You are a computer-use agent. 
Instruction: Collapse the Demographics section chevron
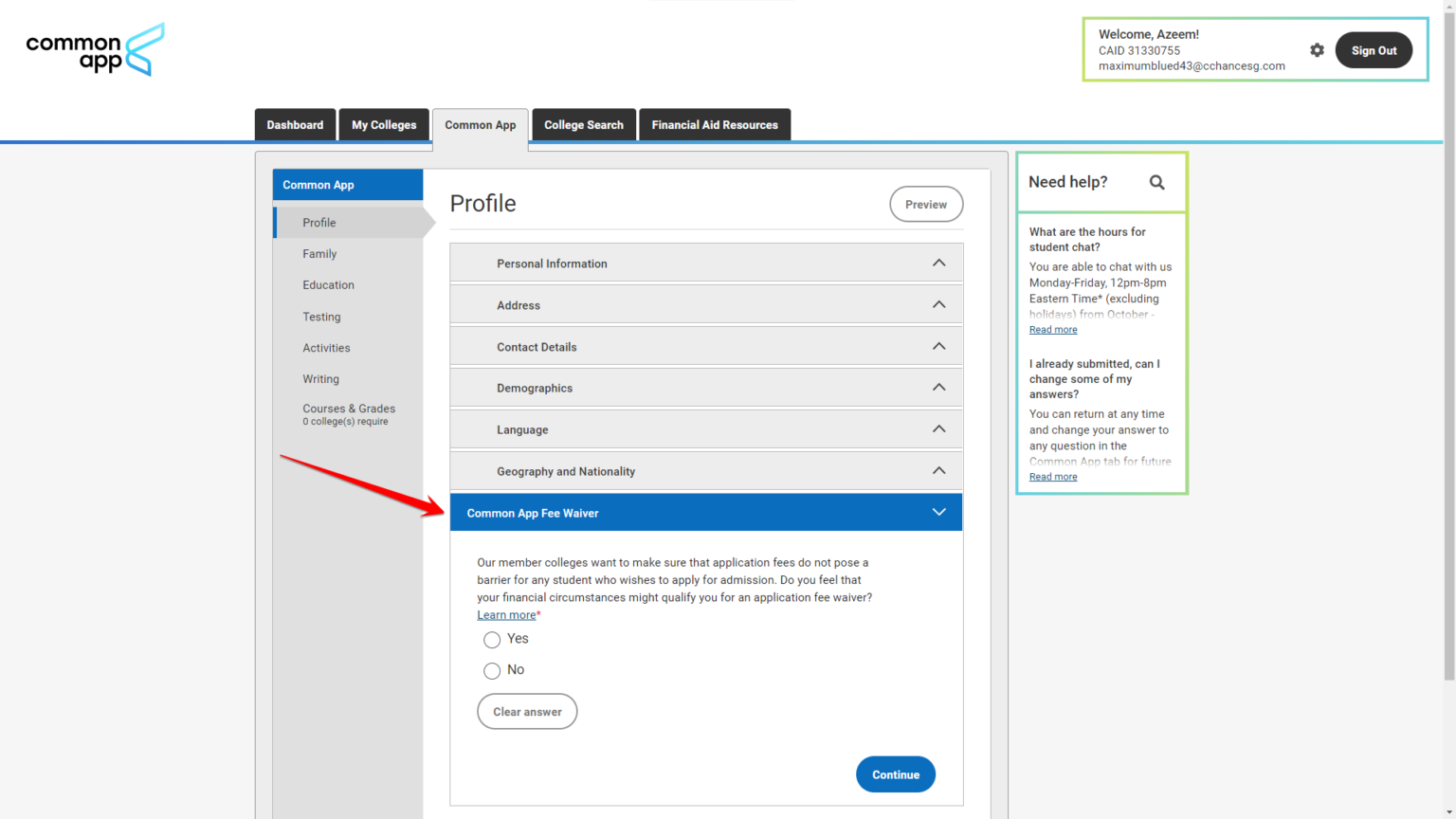938,388
